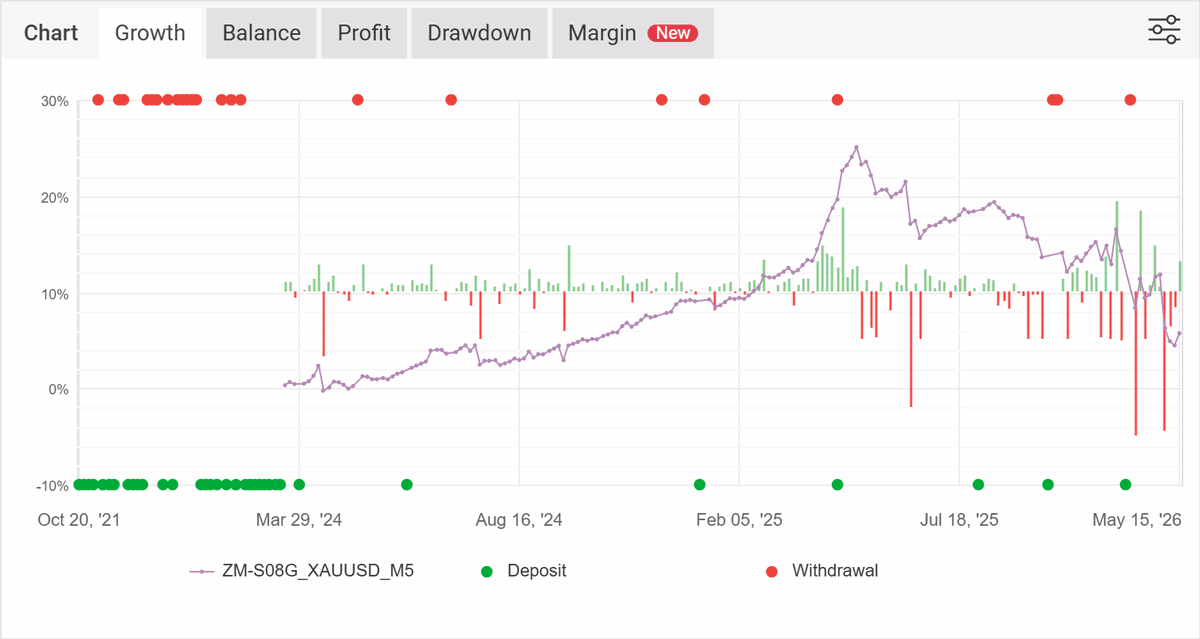Click the 20% y-axis label
The width and height of the screenshot is (1200, 639).
55,197
